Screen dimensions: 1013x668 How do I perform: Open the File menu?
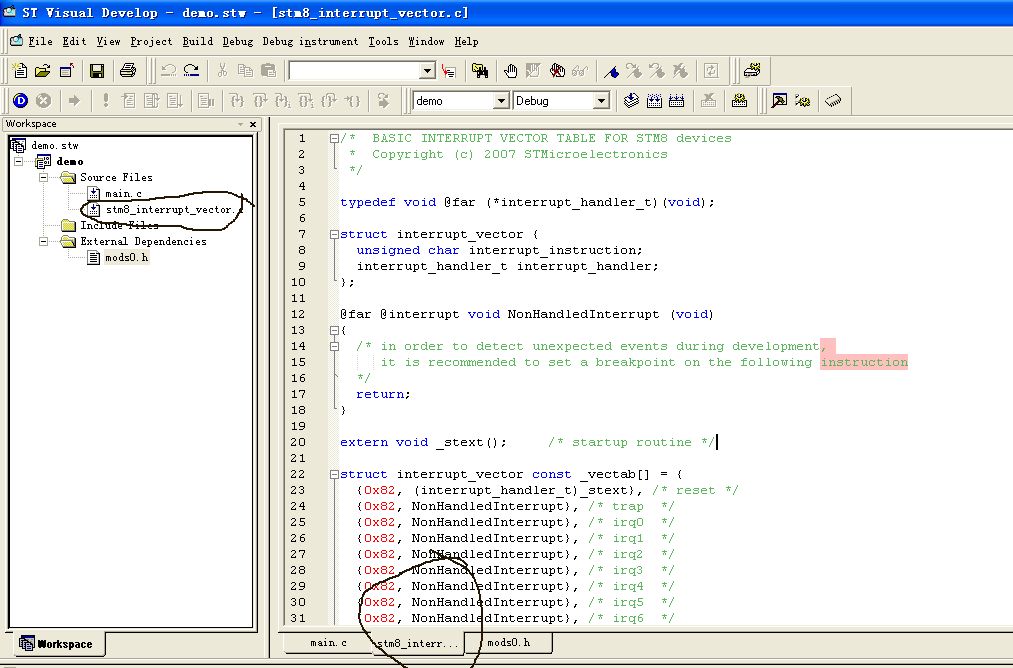(40, 41)
